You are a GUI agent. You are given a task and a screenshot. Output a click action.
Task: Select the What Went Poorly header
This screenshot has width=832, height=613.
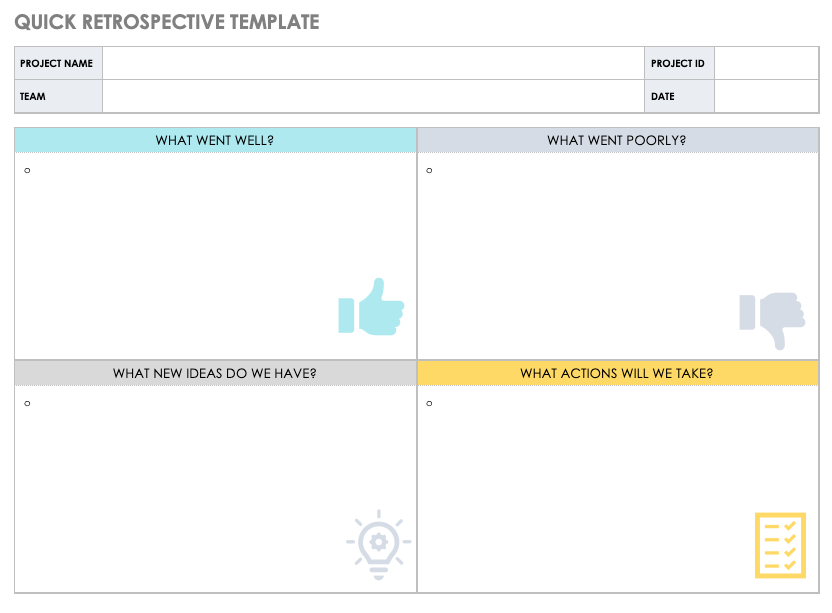click(x=617, y=140)
